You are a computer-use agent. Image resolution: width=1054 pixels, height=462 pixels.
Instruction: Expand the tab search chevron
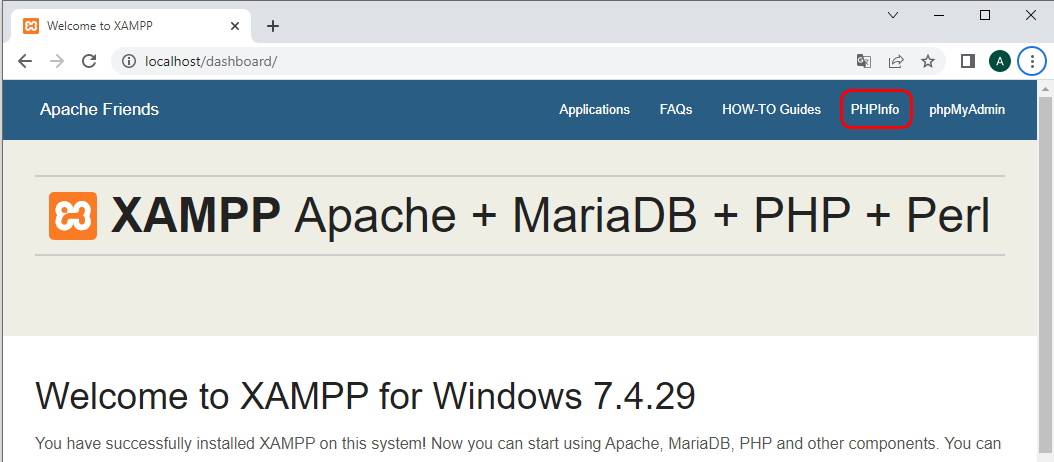[x=893, y=15]
